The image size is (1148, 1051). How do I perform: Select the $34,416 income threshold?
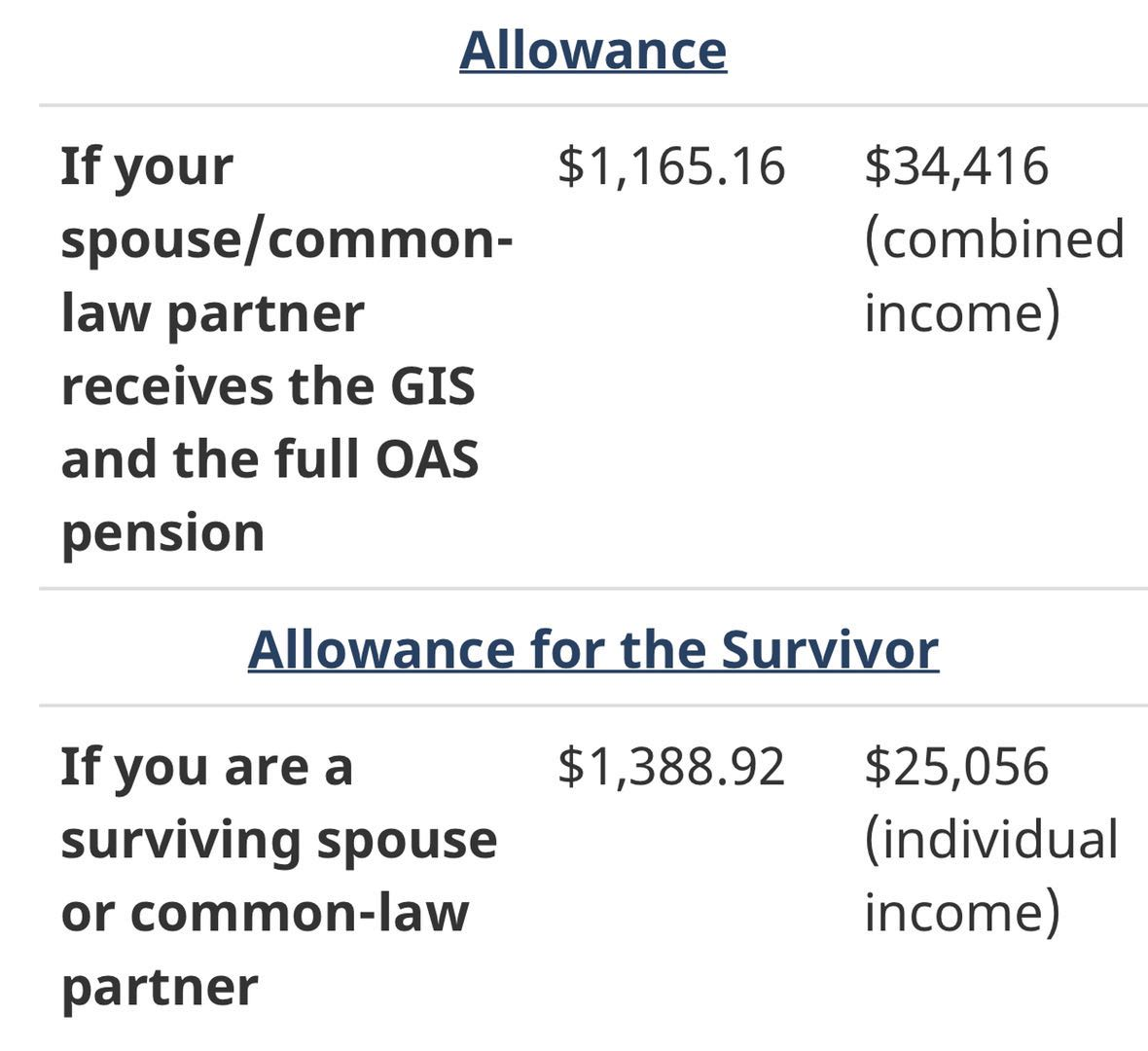click(956, 166)
